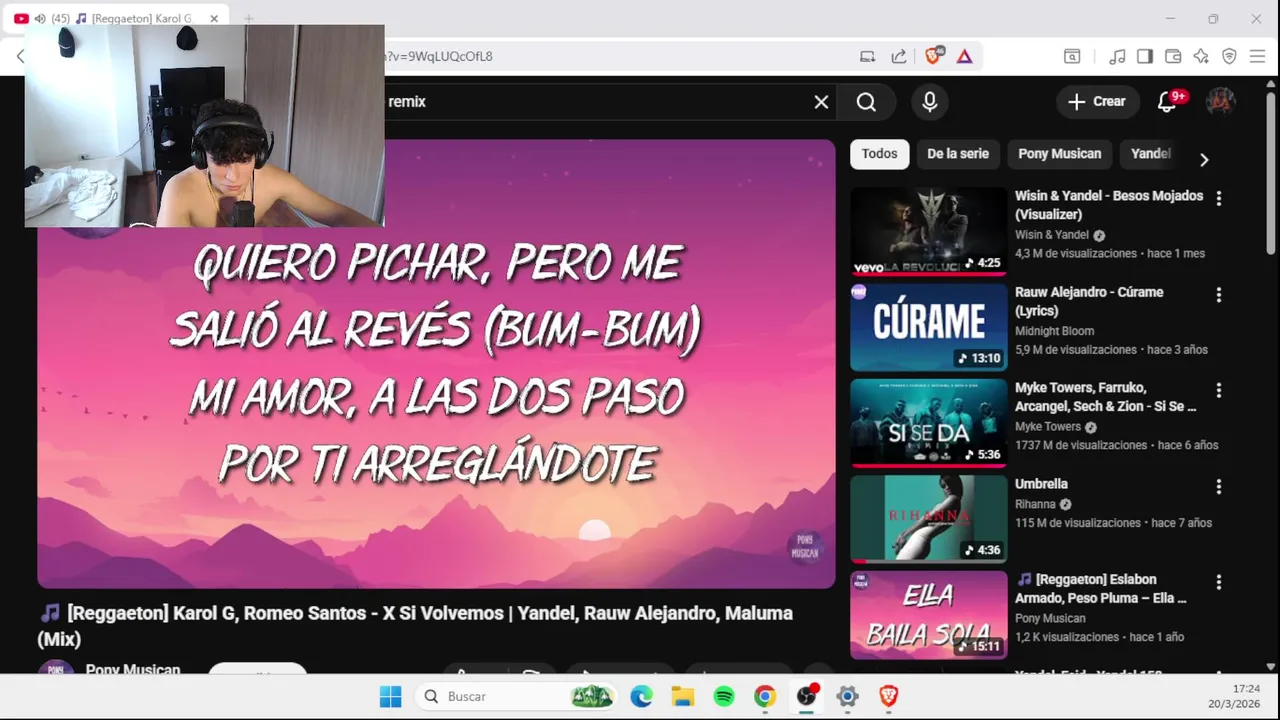Select the Todos filter chip
1280x720 pixels.
[879, 154]
